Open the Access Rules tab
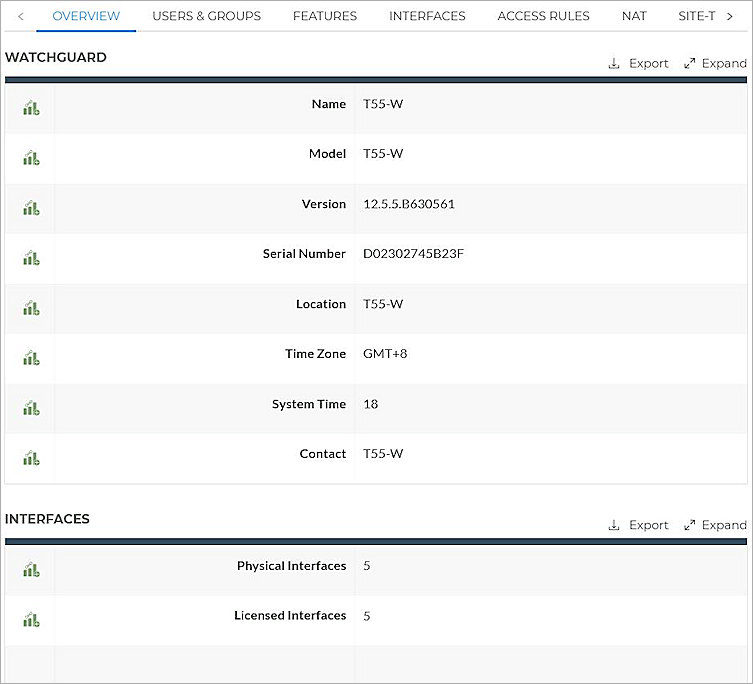 click(543, 16)
